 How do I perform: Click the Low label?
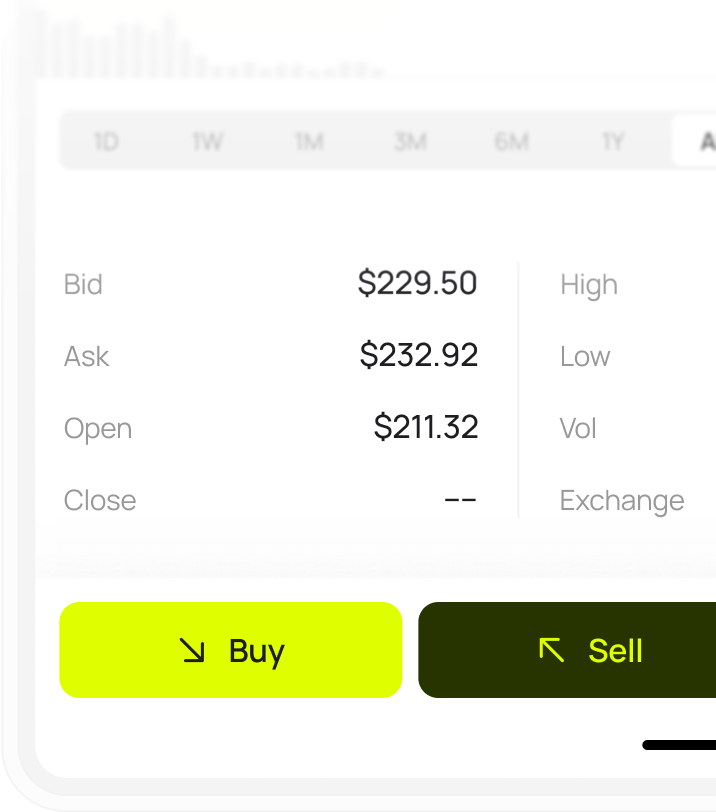tap(585, 356)
